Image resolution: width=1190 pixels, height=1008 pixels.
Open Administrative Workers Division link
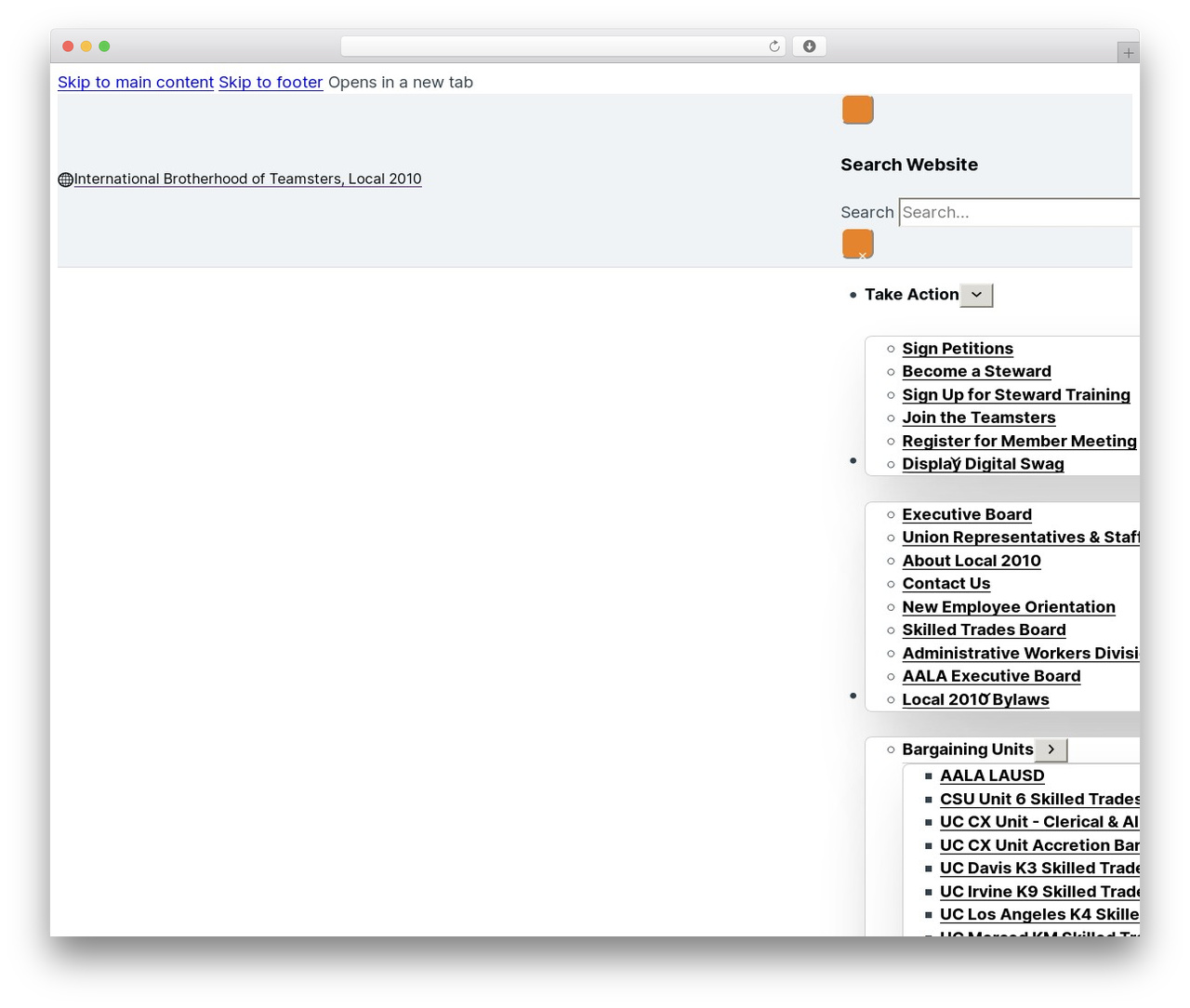click(1021, 653)
